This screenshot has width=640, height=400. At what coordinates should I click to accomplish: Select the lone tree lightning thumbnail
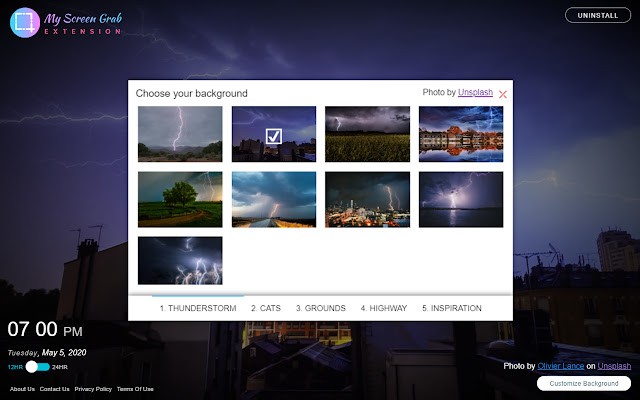coord(180,199)
